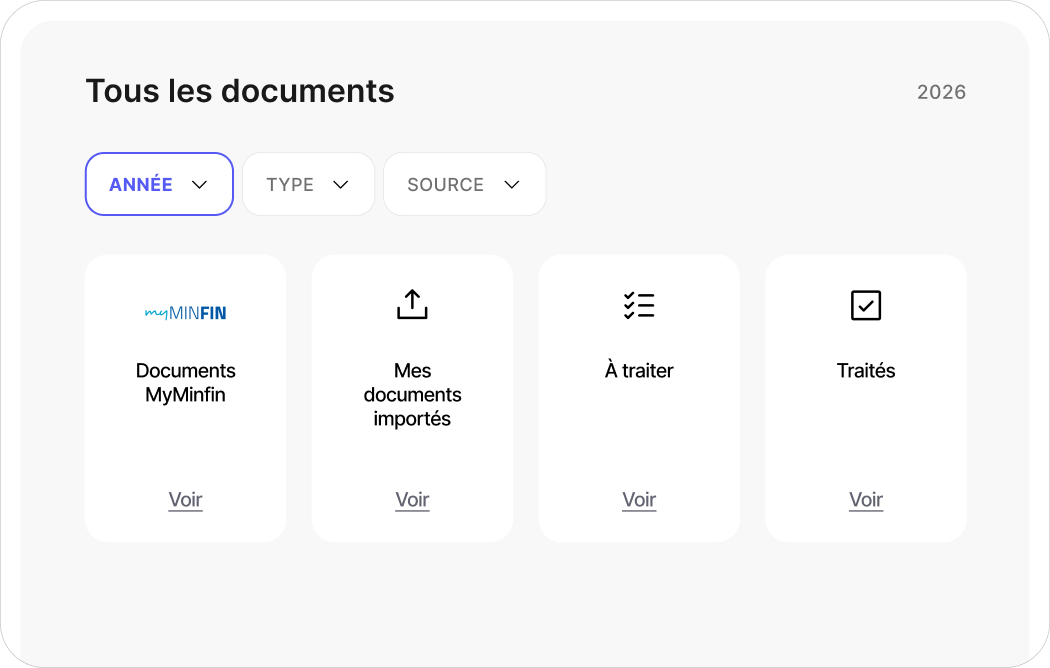The image size is (1050, 668).
Task: Click the 2026 year label
Action: 942,92
